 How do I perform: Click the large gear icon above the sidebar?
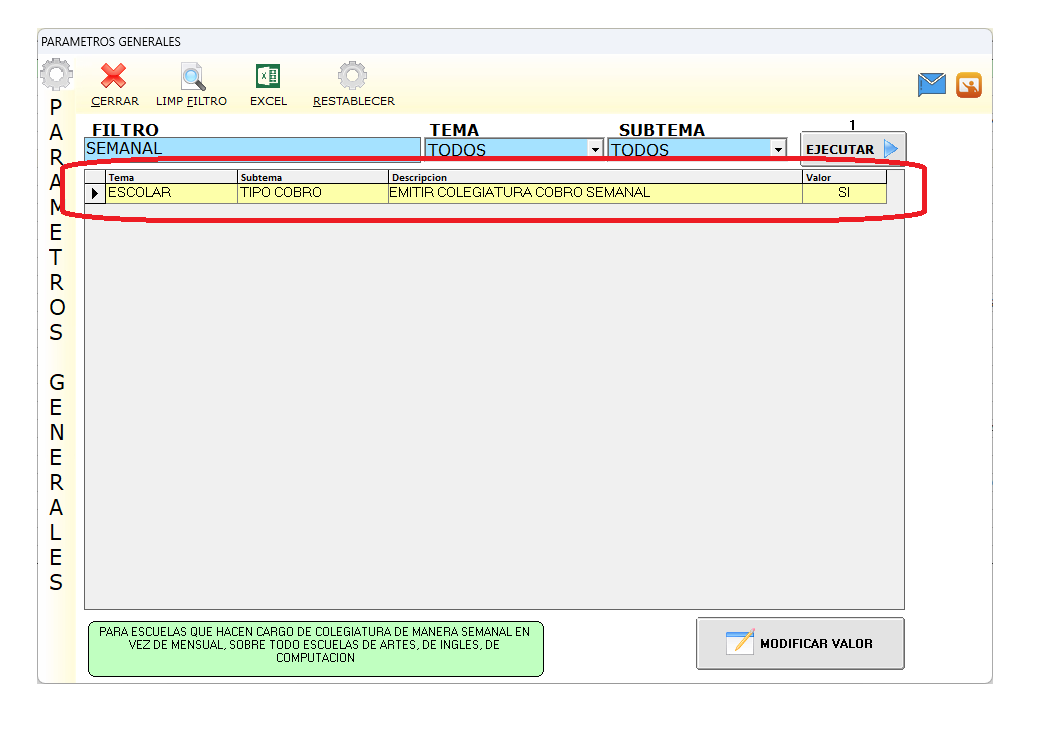(x=56, y=76)
